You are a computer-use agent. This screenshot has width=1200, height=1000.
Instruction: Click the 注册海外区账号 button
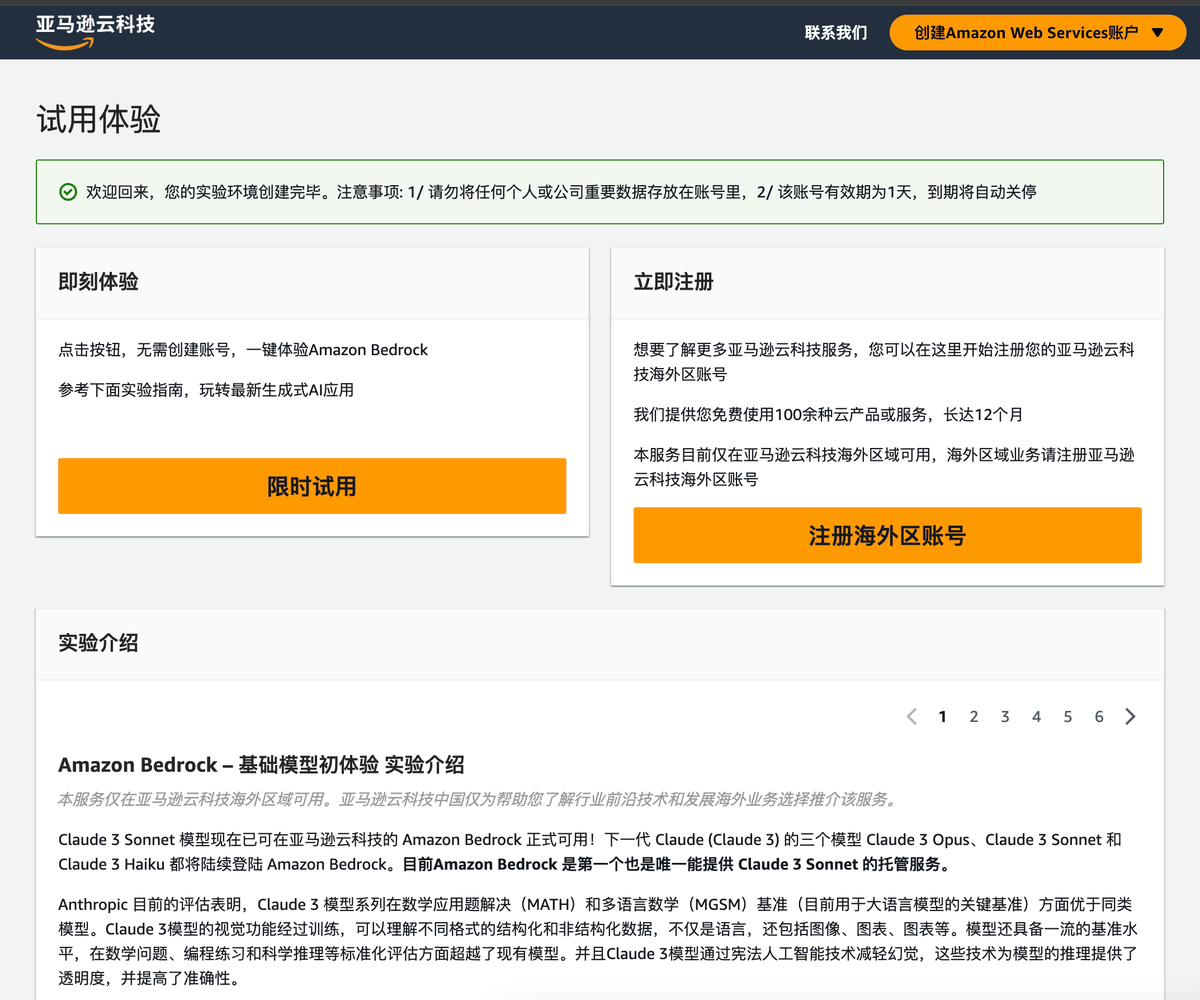coord(887,535)
